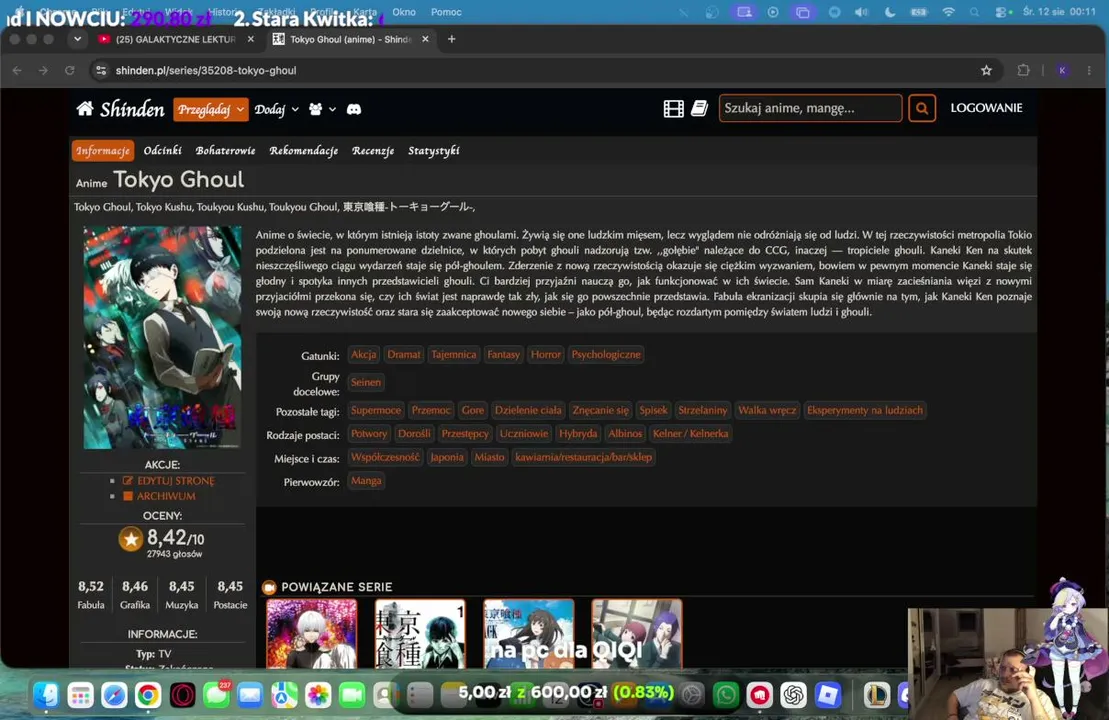Image resolution: width=1109 pixels, height=720 pixels.
Task: Reload the page in Chrome
Action: pos(69,70)
